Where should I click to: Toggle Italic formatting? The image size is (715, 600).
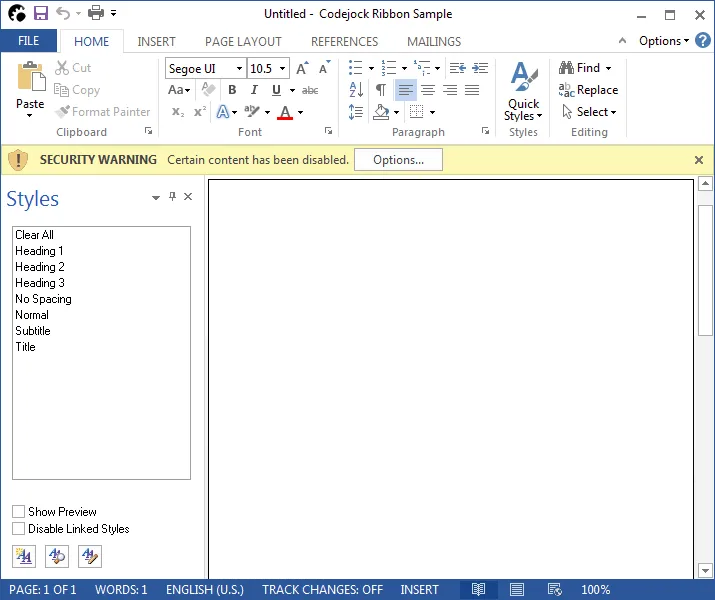coord(254,90)
